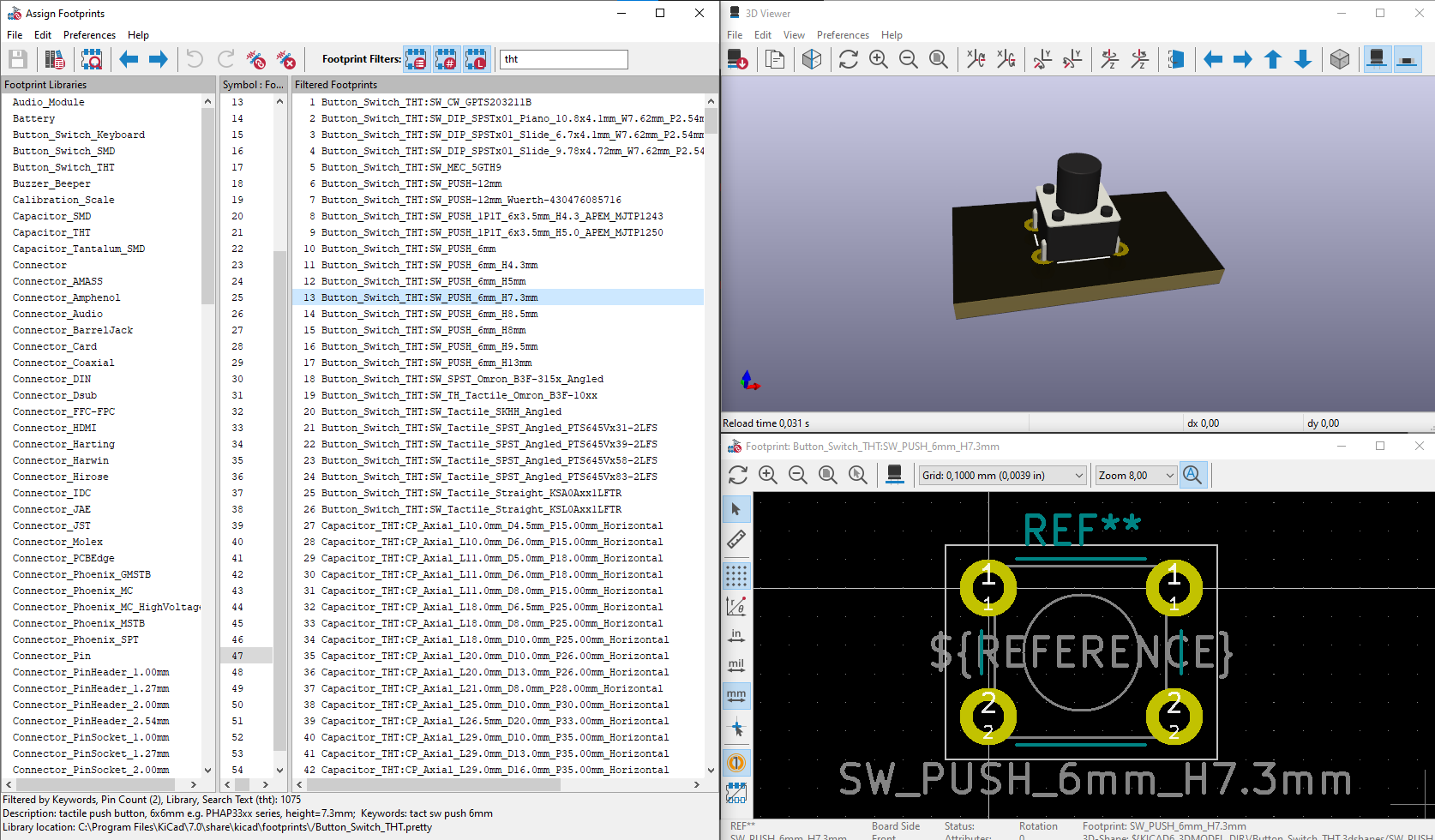Reload the board in the 3D Viewer
Viewport: 1435px width, 840px height.
pos(849,59)
